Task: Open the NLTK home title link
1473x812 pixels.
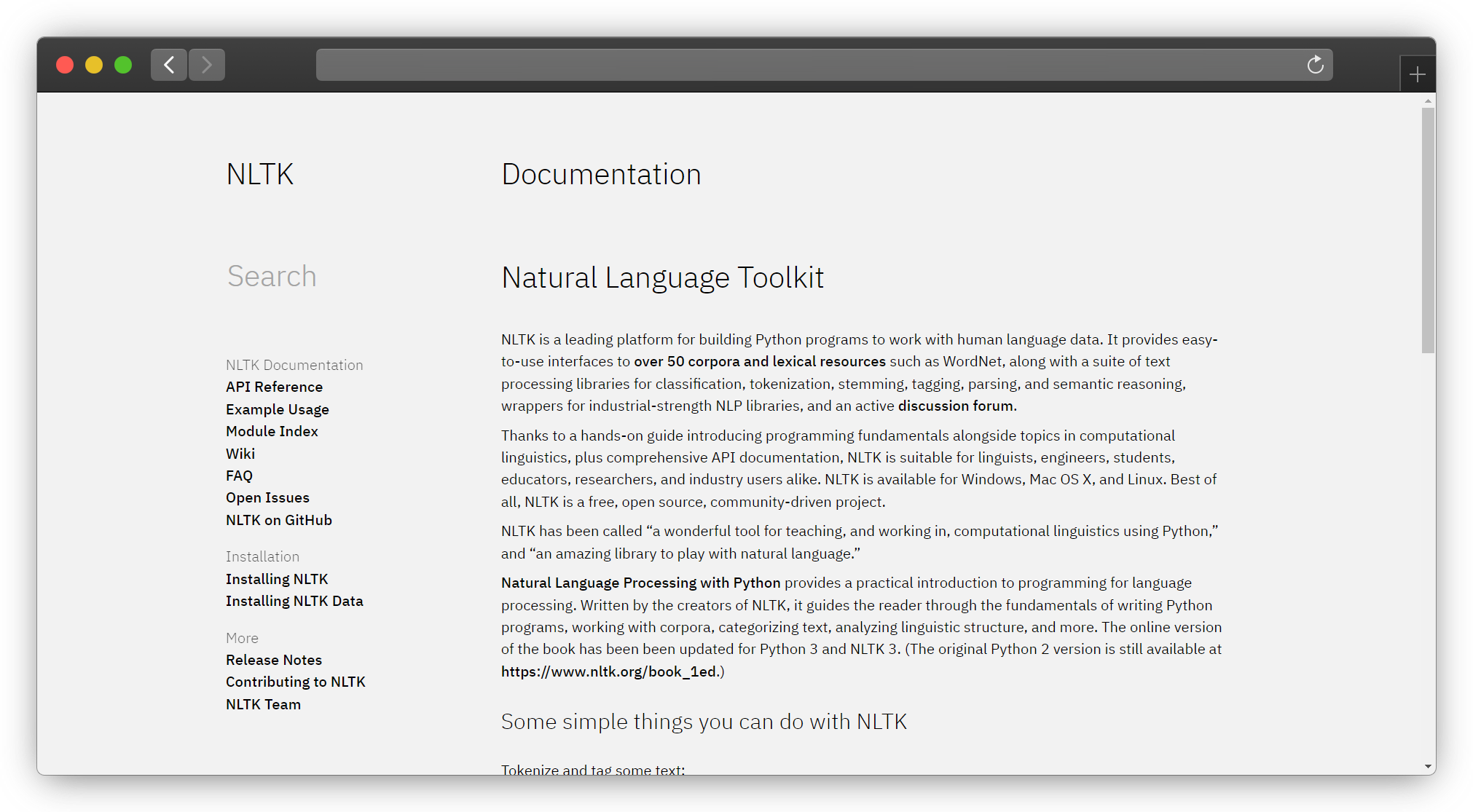Action: [x=260, y=174]
